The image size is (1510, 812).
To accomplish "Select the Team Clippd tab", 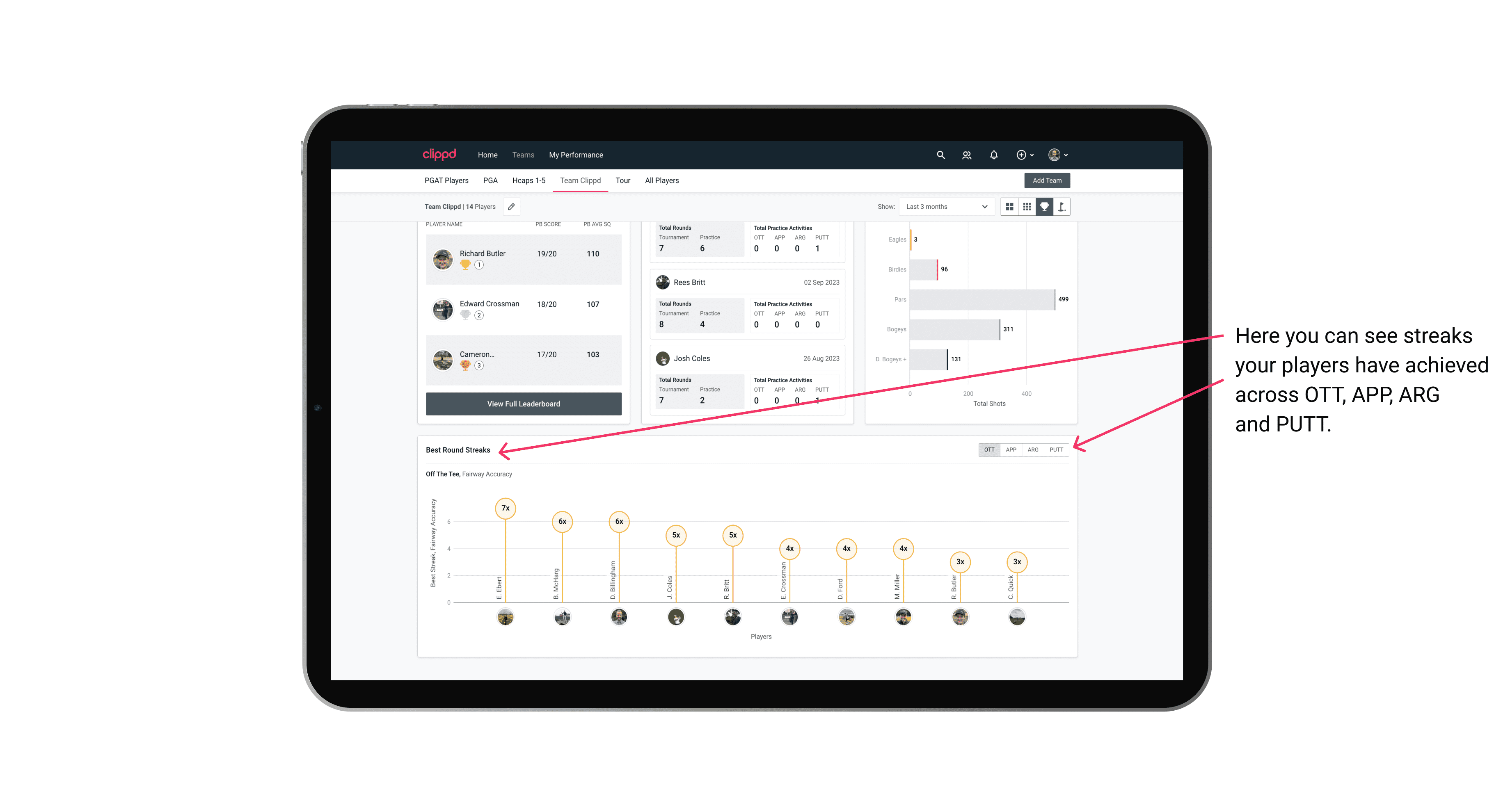I will click(580, 180).
